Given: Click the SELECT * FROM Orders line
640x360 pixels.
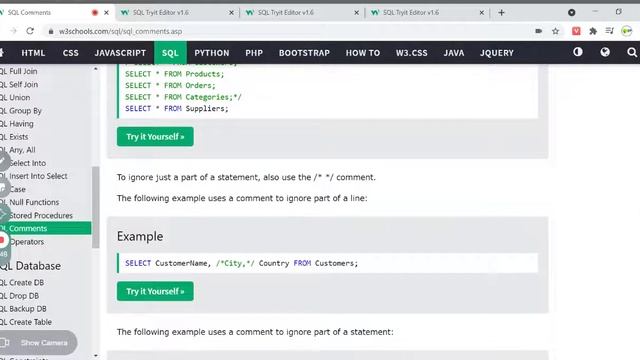Looking at the screenshot, I should [x=170, y=85].
